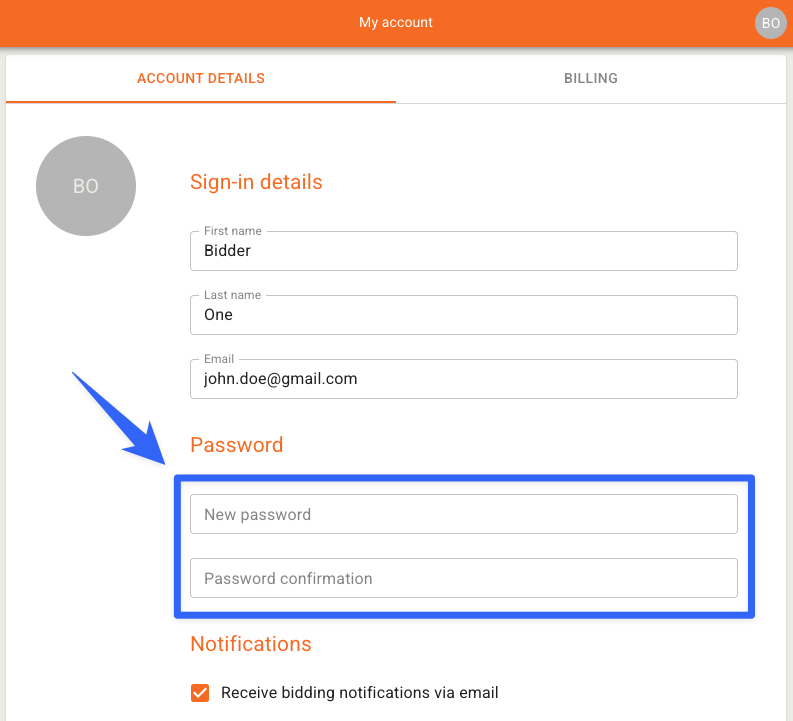
Task: Select the Account Details tab
Action: [201, 78]
